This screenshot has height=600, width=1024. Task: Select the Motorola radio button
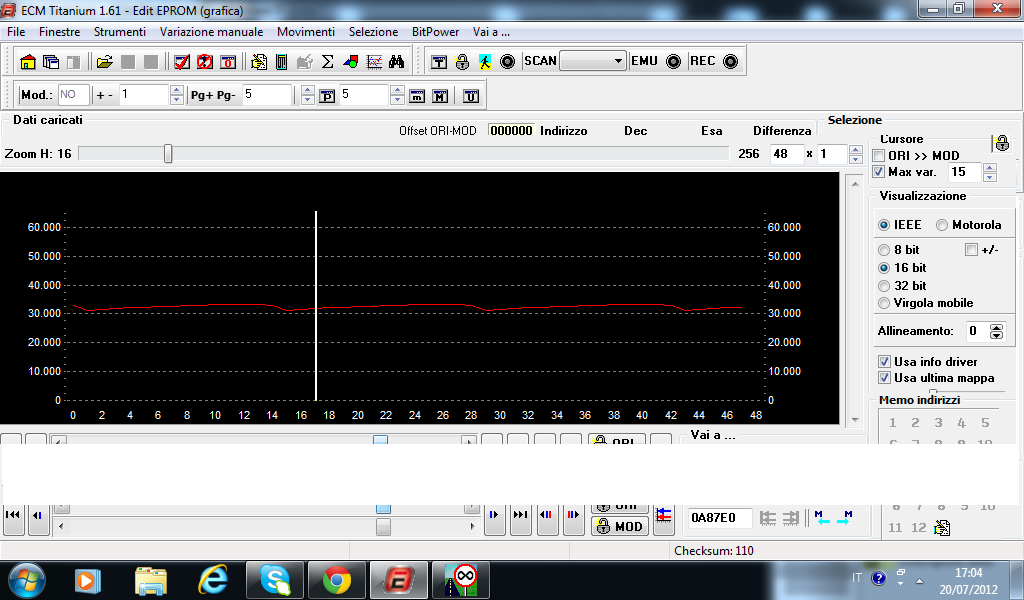tap(942, 225)
